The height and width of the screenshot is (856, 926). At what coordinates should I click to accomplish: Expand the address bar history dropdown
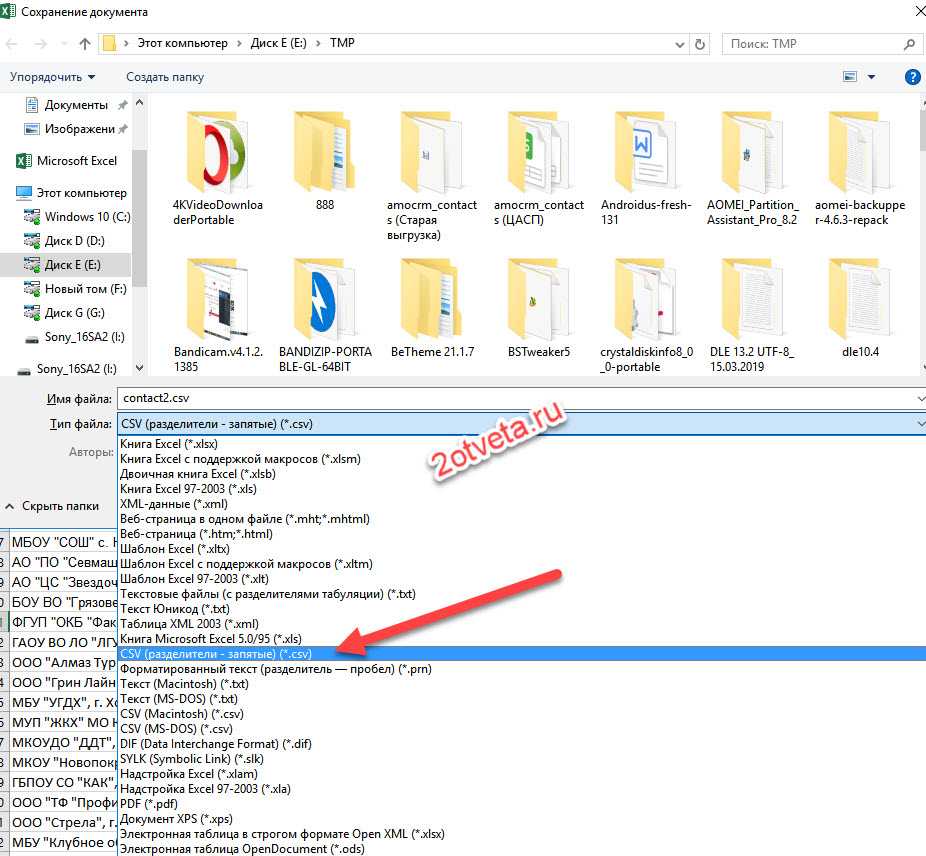(x=680, y=44)
